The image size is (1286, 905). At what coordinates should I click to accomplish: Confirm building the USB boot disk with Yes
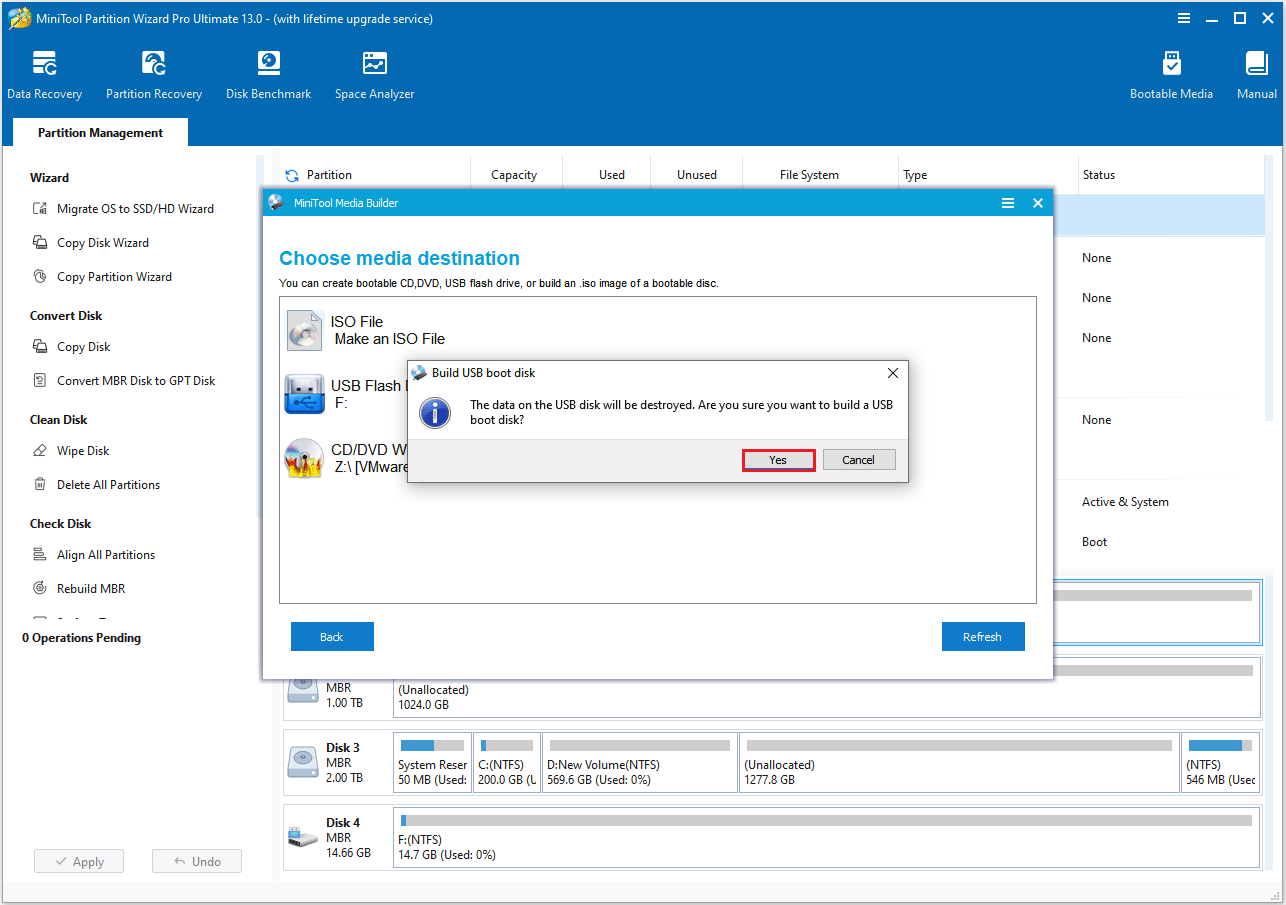click(x=778, y=459)
